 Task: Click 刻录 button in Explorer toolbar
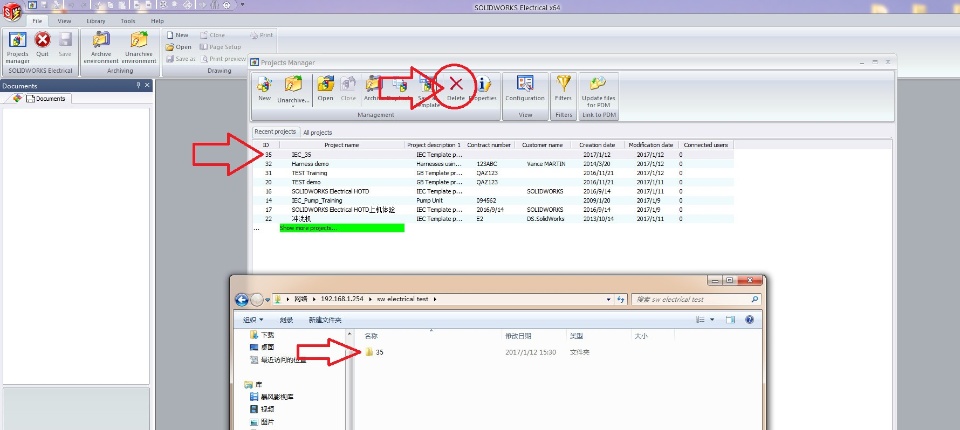tap(287, 320)
